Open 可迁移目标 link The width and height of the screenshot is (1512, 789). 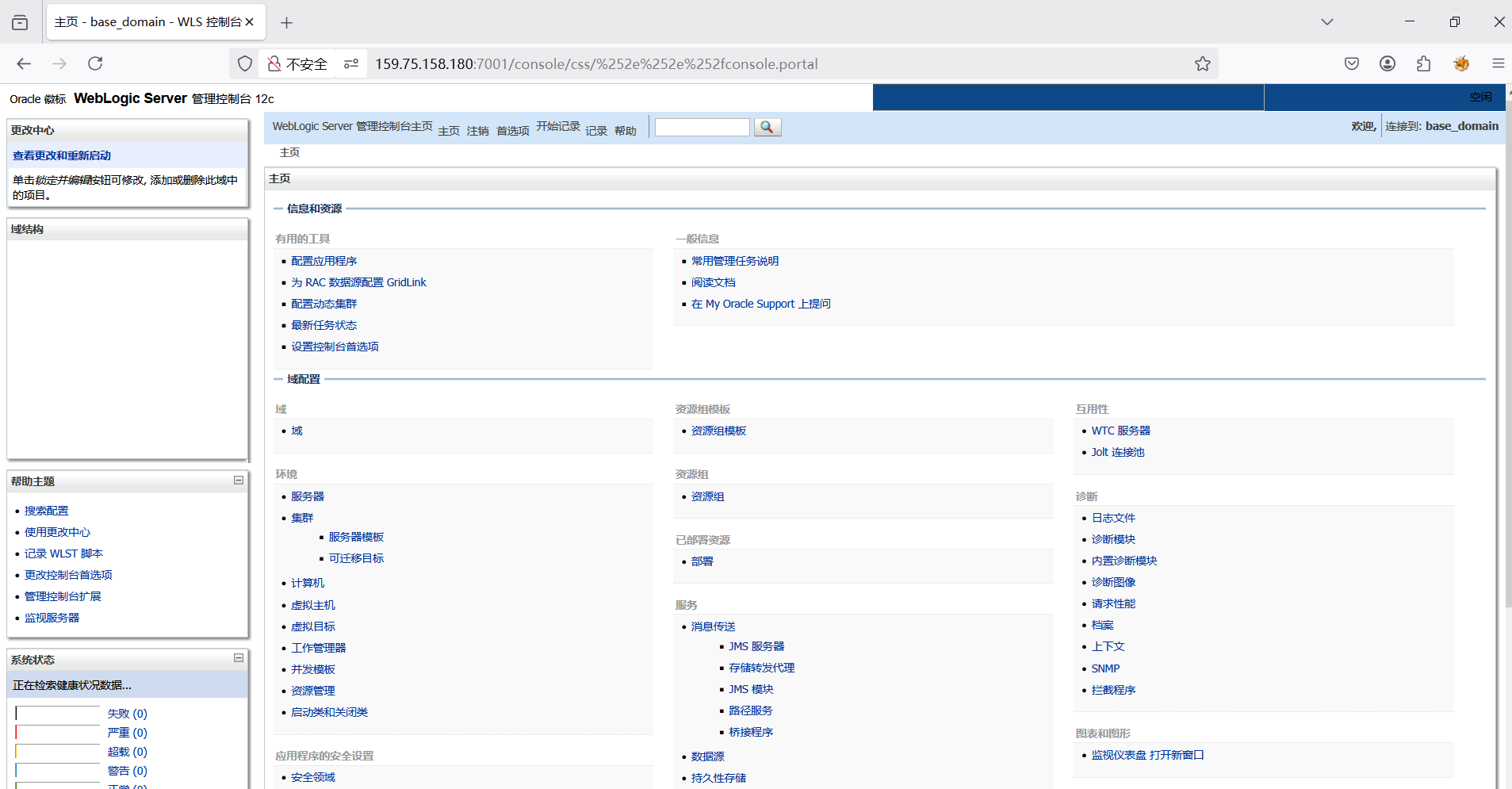click(x=357, y=558)
